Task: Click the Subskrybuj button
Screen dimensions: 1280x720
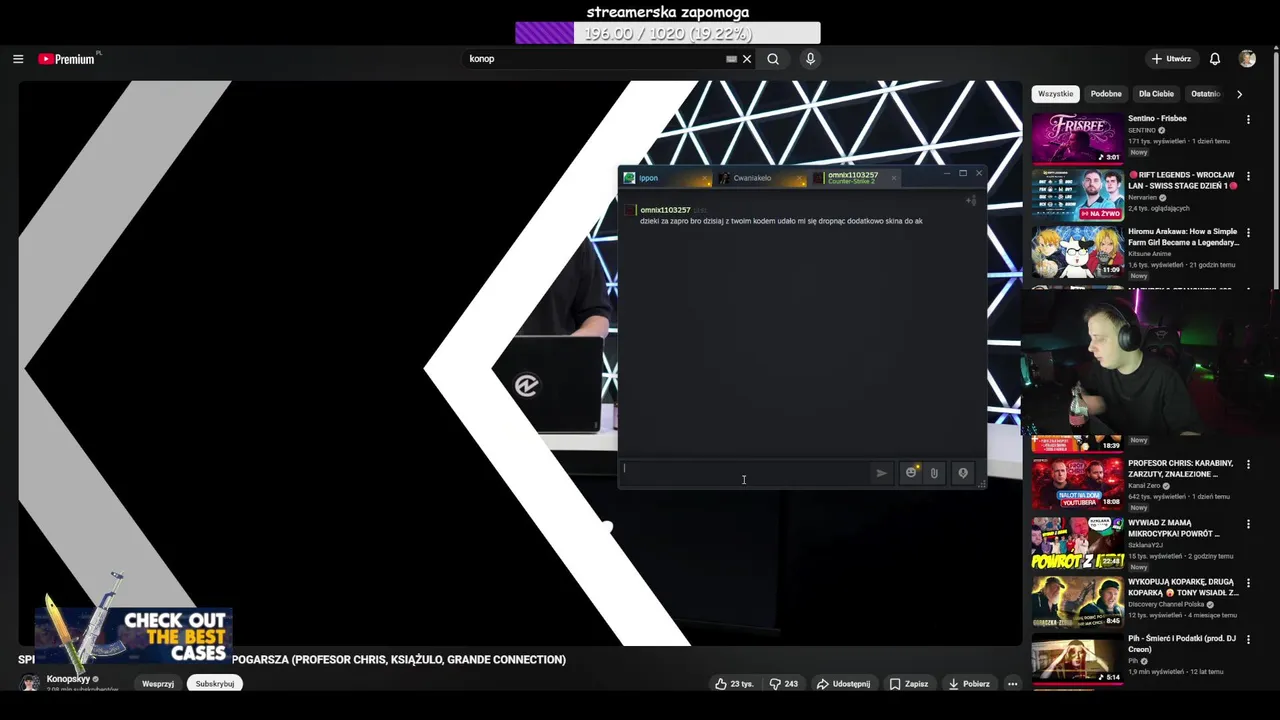Action: (x=215, y=684)
